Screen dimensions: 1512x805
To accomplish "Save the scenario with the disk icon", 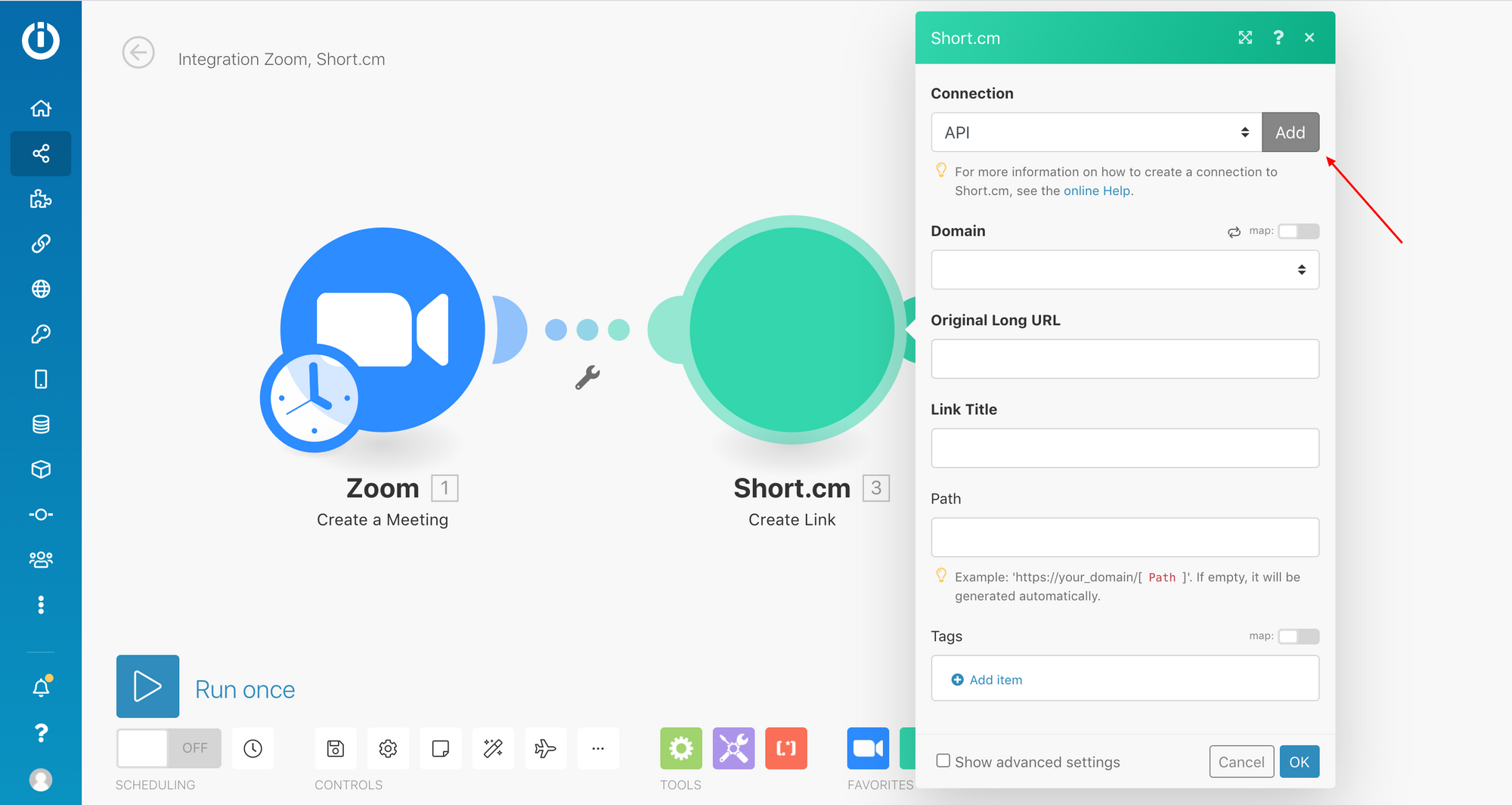I will 336,748.
